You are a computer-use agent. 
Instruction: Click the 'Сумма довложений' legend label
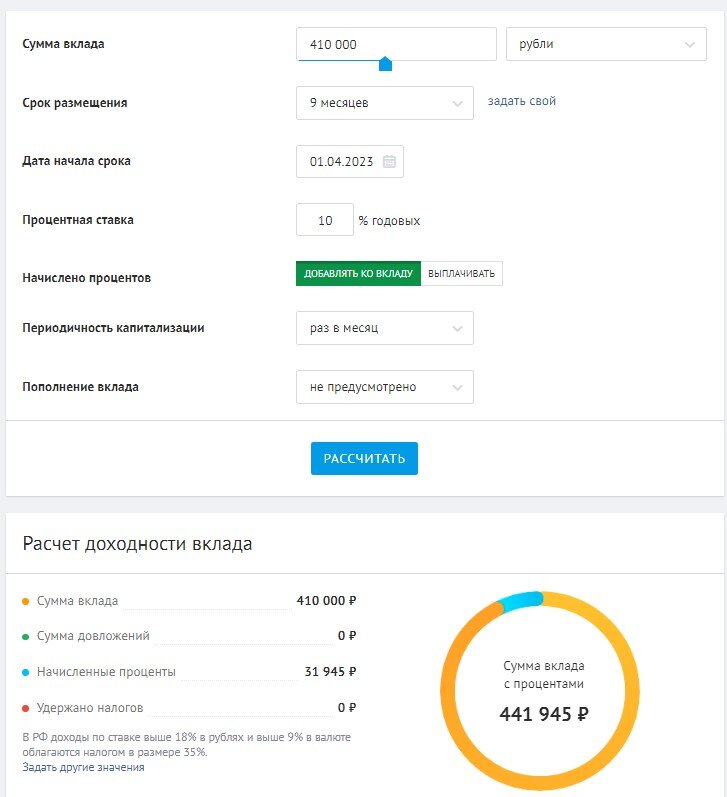click(93, 636)
